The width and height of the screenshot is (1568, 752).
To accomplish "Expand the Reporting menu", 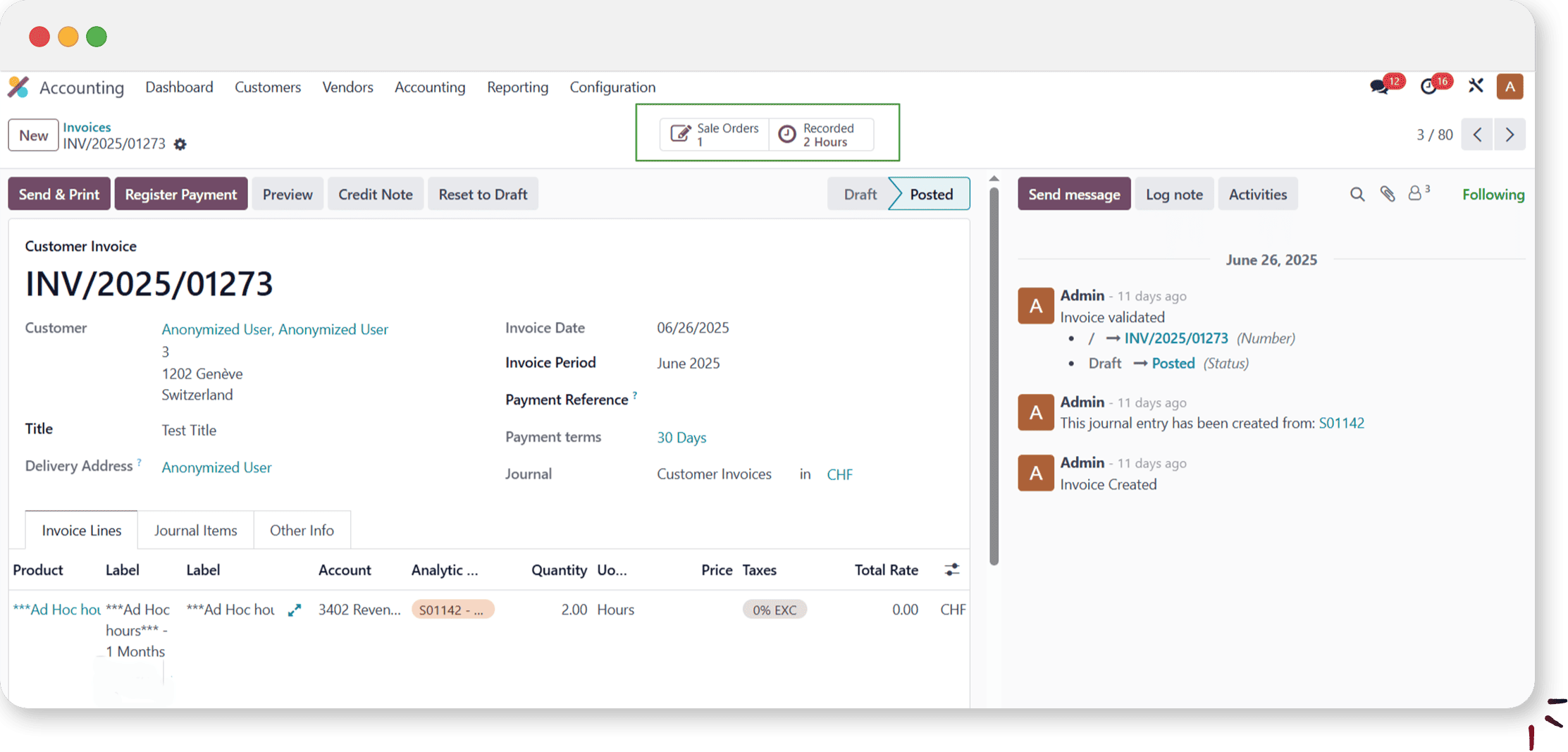I will pyautogui.click(x=517, y=87).
